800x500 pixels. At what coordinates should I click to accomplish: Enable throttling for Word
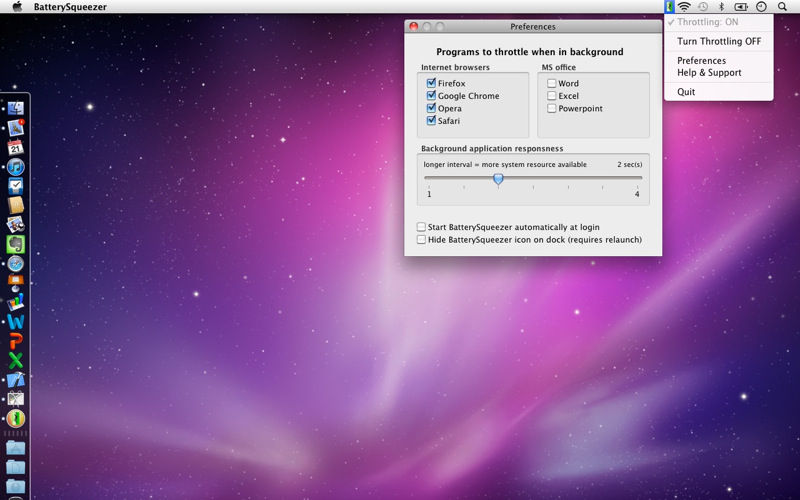pos(552,83)
